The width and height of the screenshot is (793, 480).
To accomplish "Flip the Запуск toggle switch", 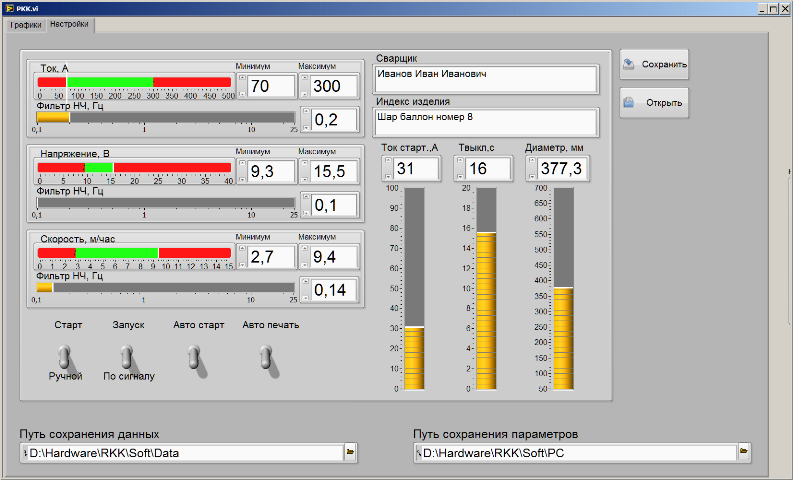I will [126, 357].
